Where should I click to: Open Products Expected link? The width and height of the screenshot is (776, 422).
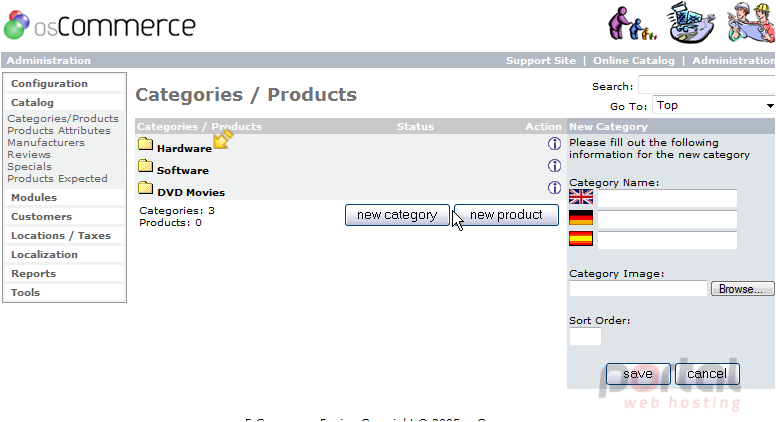[57, 179]
